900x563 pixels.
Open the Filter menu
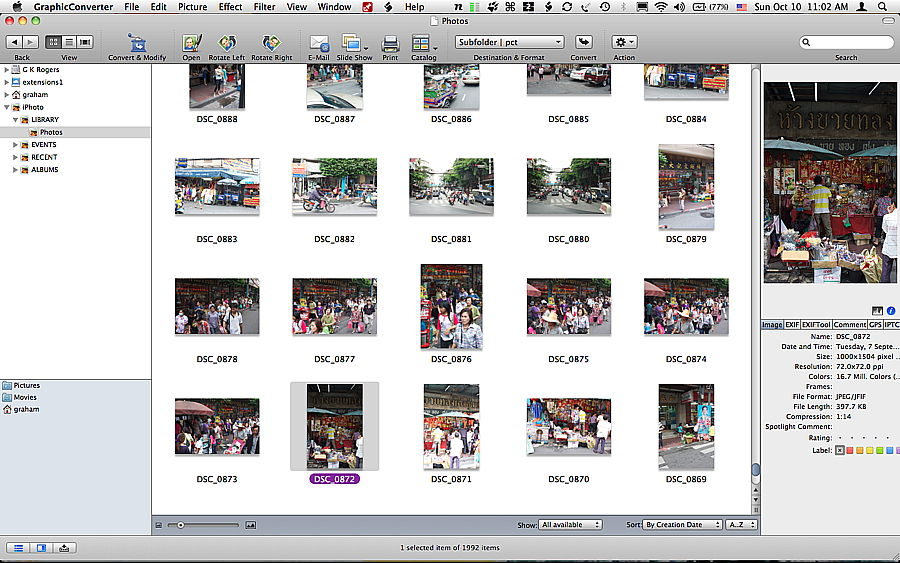264,7
